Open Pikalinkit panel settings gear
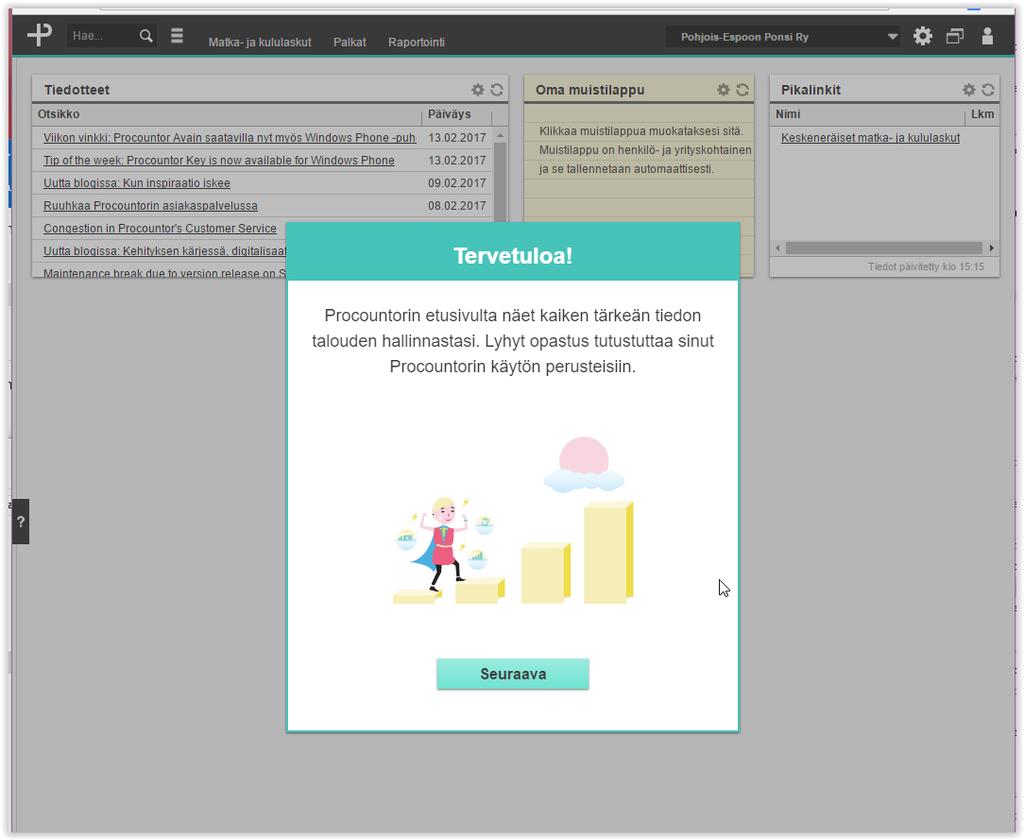This screenshot has height=840, width=1024. [969, 89]
